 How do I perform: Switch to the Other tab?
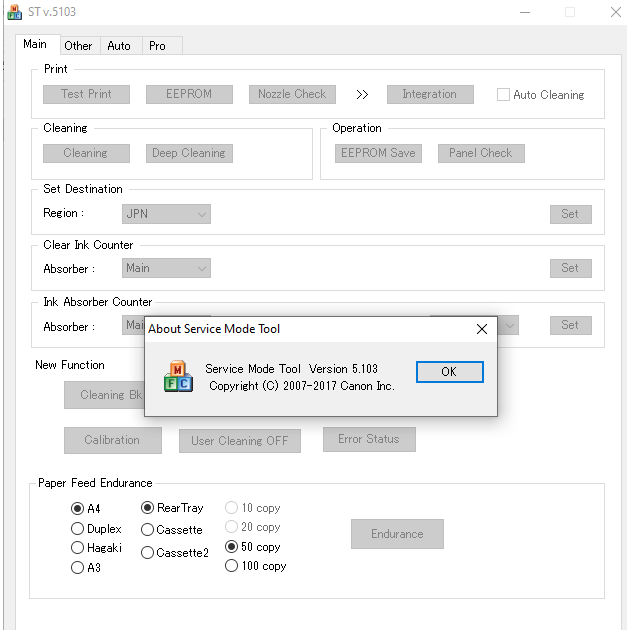tap(78, 46)
